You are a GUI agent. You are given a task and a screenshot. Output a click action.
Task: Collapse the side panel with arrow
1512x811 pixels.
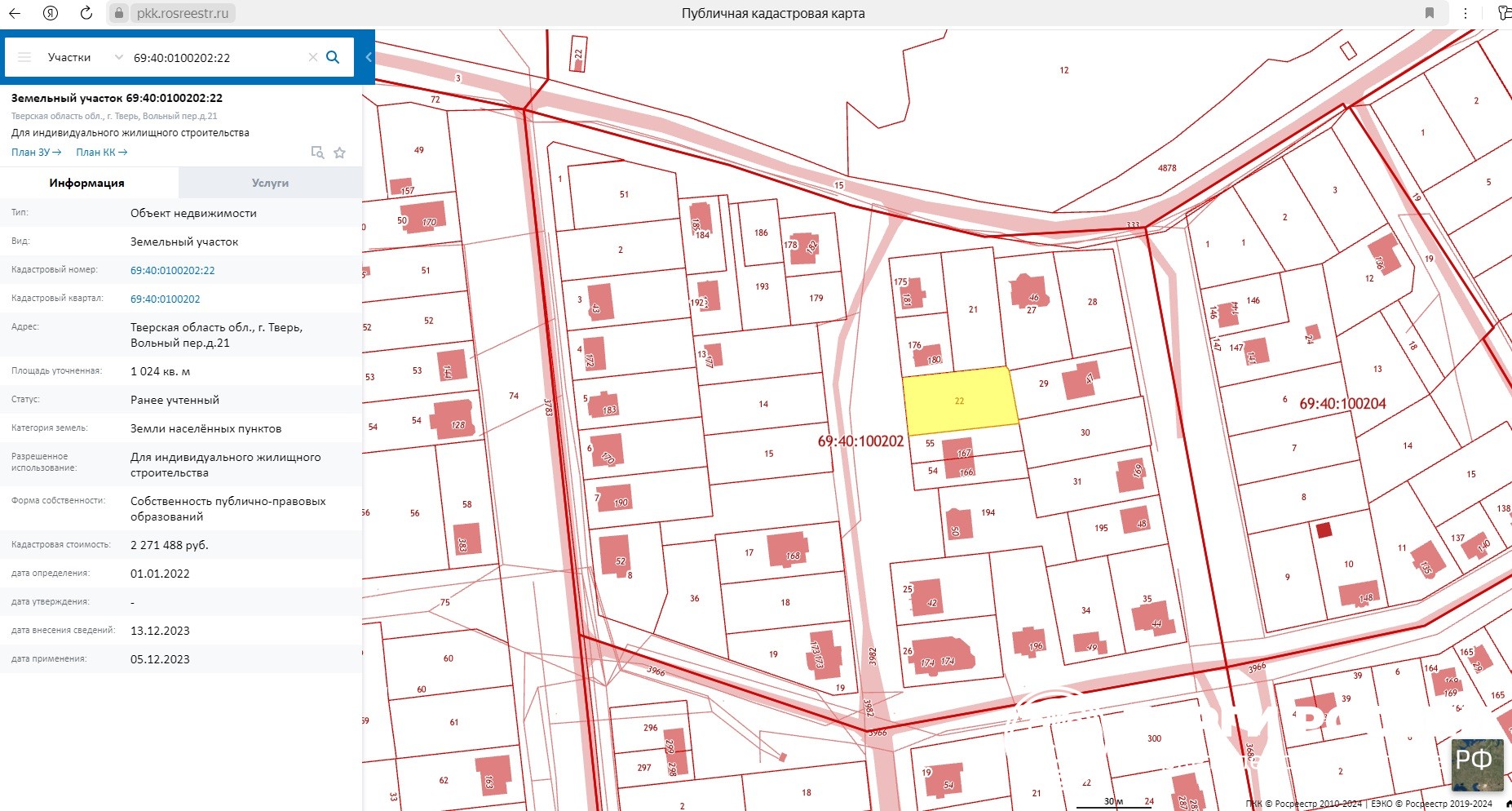coord(369,57)
